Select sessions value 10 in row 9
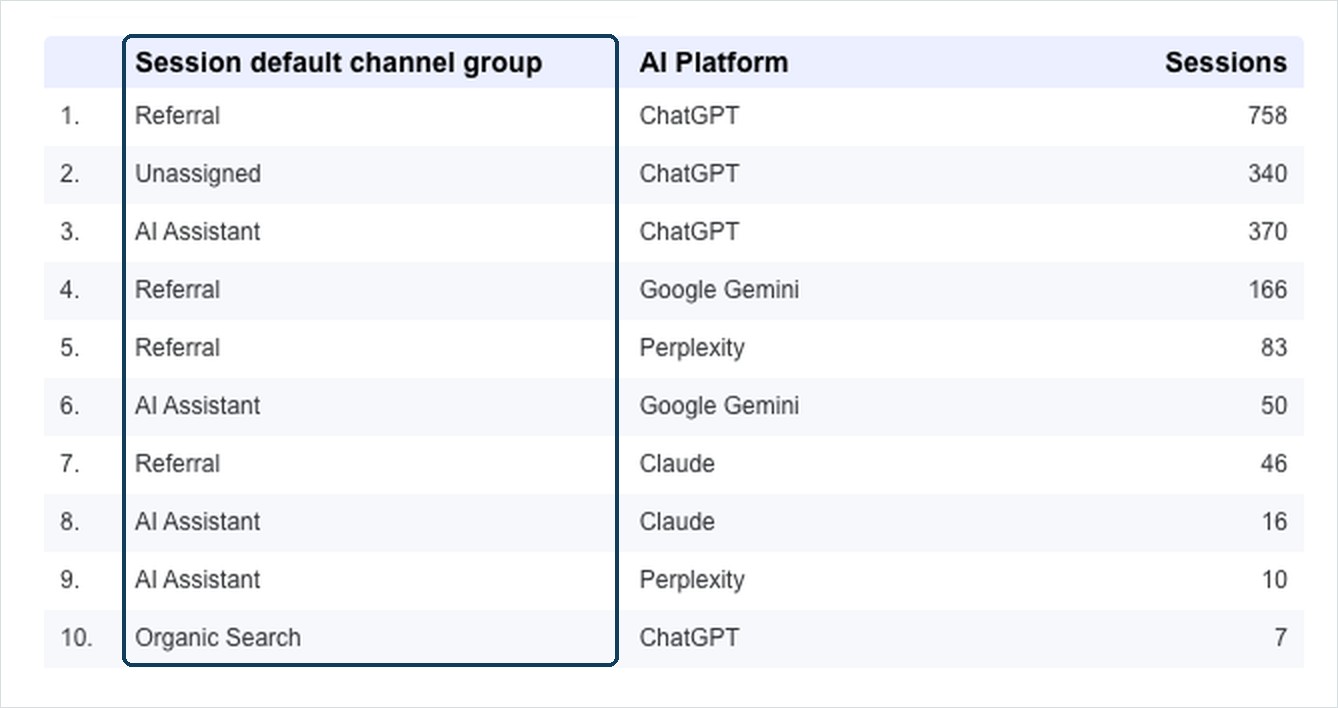Image resolution: width=1338 pixels, height=708 pixels. [x=1274, y=580]
